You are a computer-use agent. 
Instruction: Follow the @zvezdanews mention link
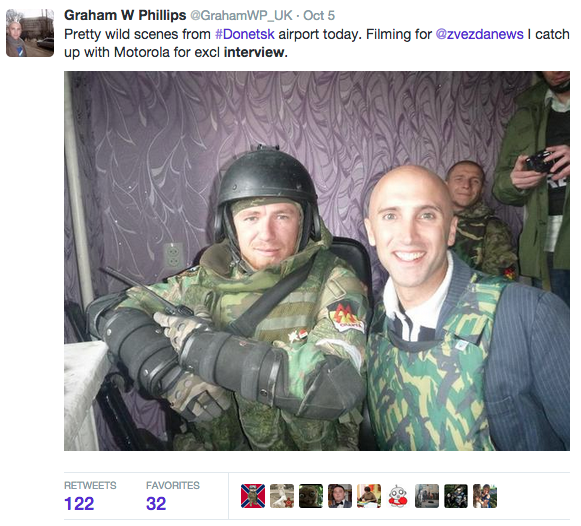click(479, 34)
